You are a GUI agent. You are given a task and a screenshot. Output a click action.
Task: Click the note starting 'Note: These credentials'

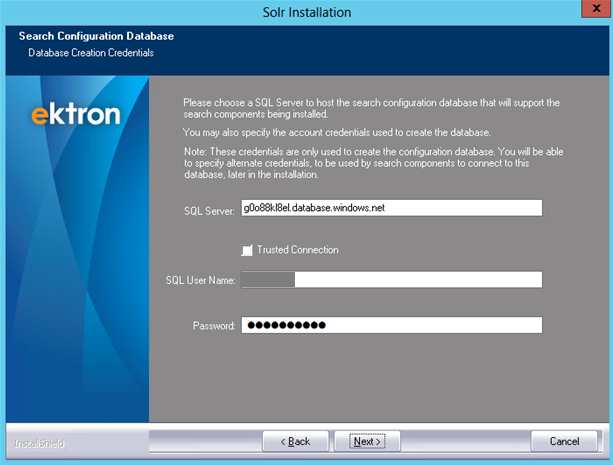coord(373,163)
